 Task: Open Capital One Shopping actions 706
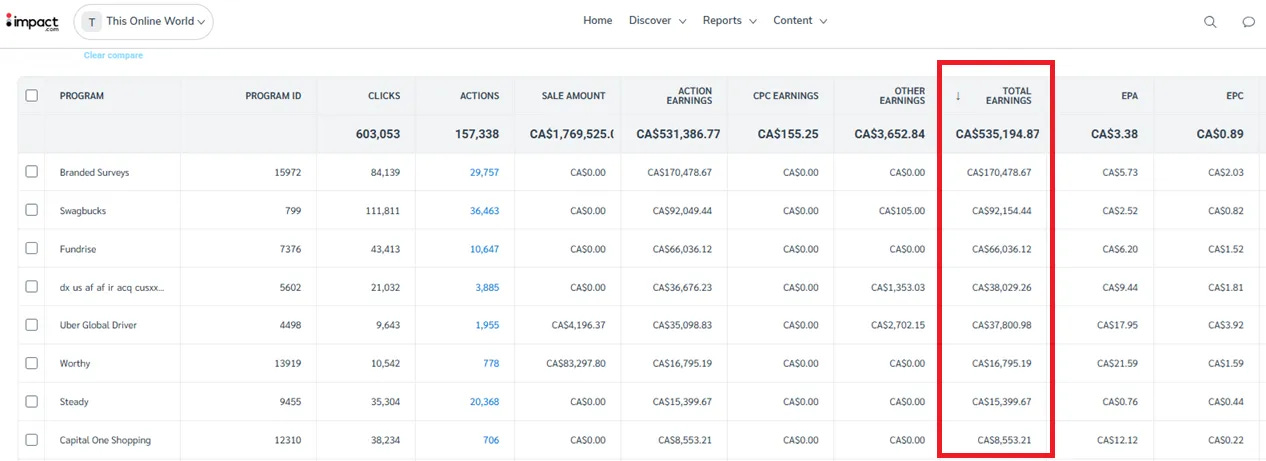pyautogui.click(x=491, y=440)
